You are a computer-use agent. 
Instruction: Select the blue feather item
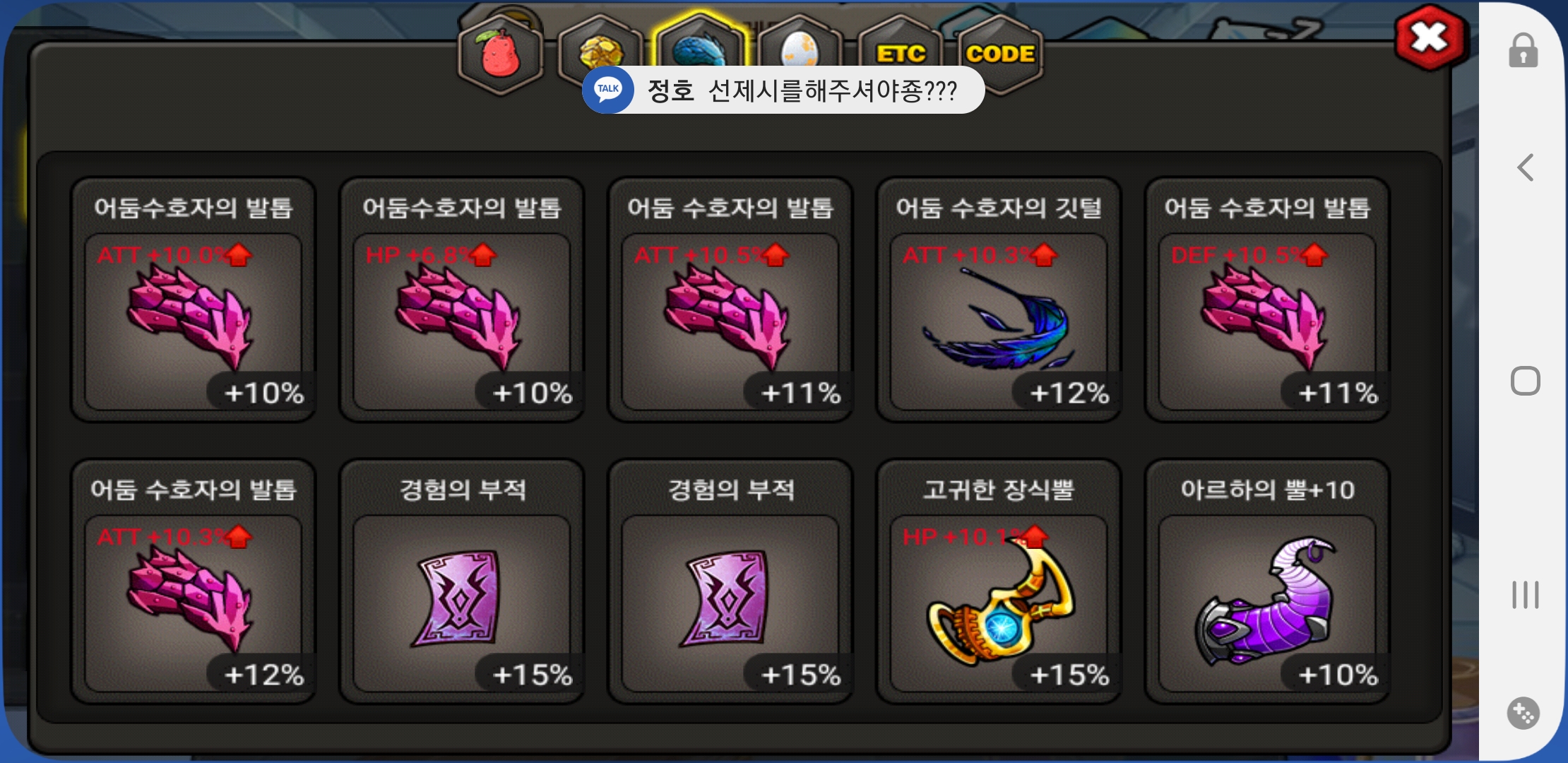[x=999, y=300]
